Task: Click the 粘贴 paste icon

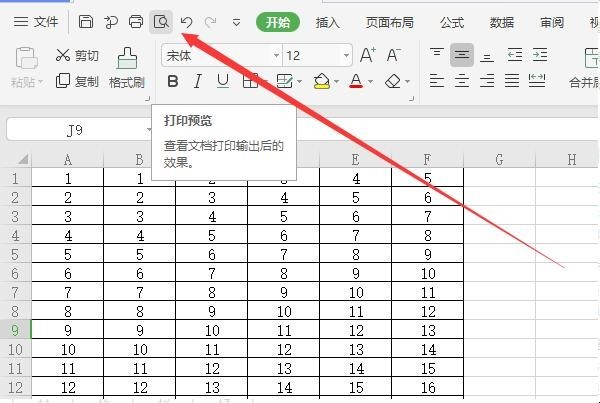Action: tap(26, 59)
